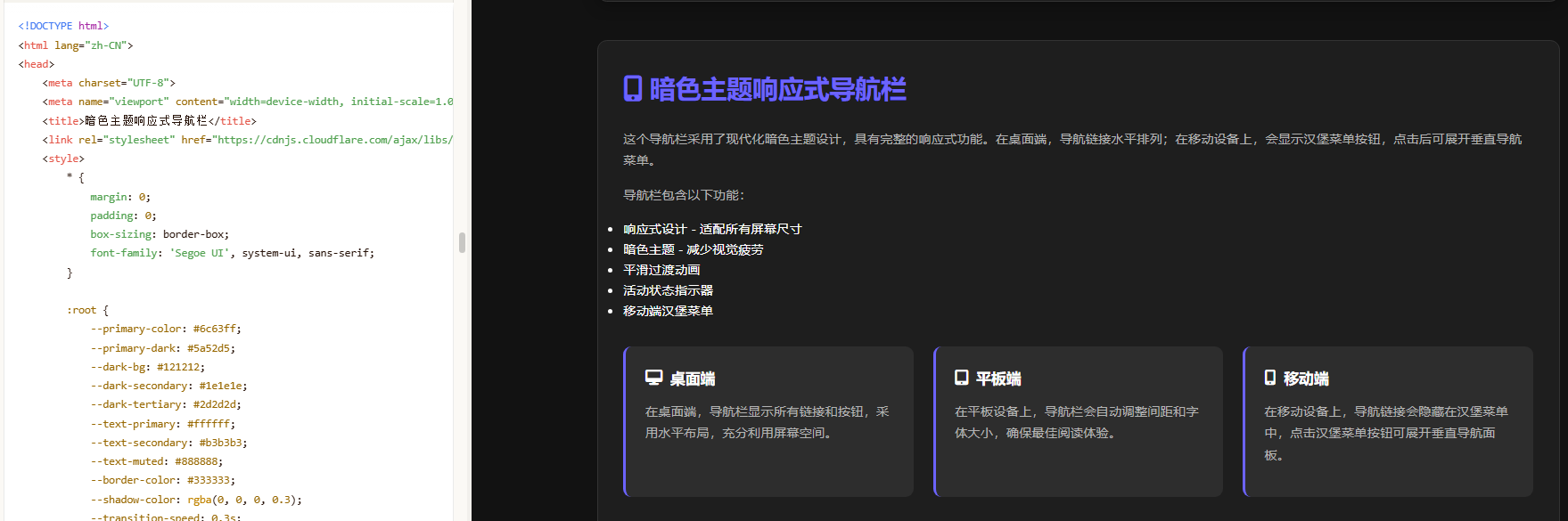This screenshot has height=521, width=1568.
Task: Click the 桌面端 card description text
Action: click(x=768, y=422)
